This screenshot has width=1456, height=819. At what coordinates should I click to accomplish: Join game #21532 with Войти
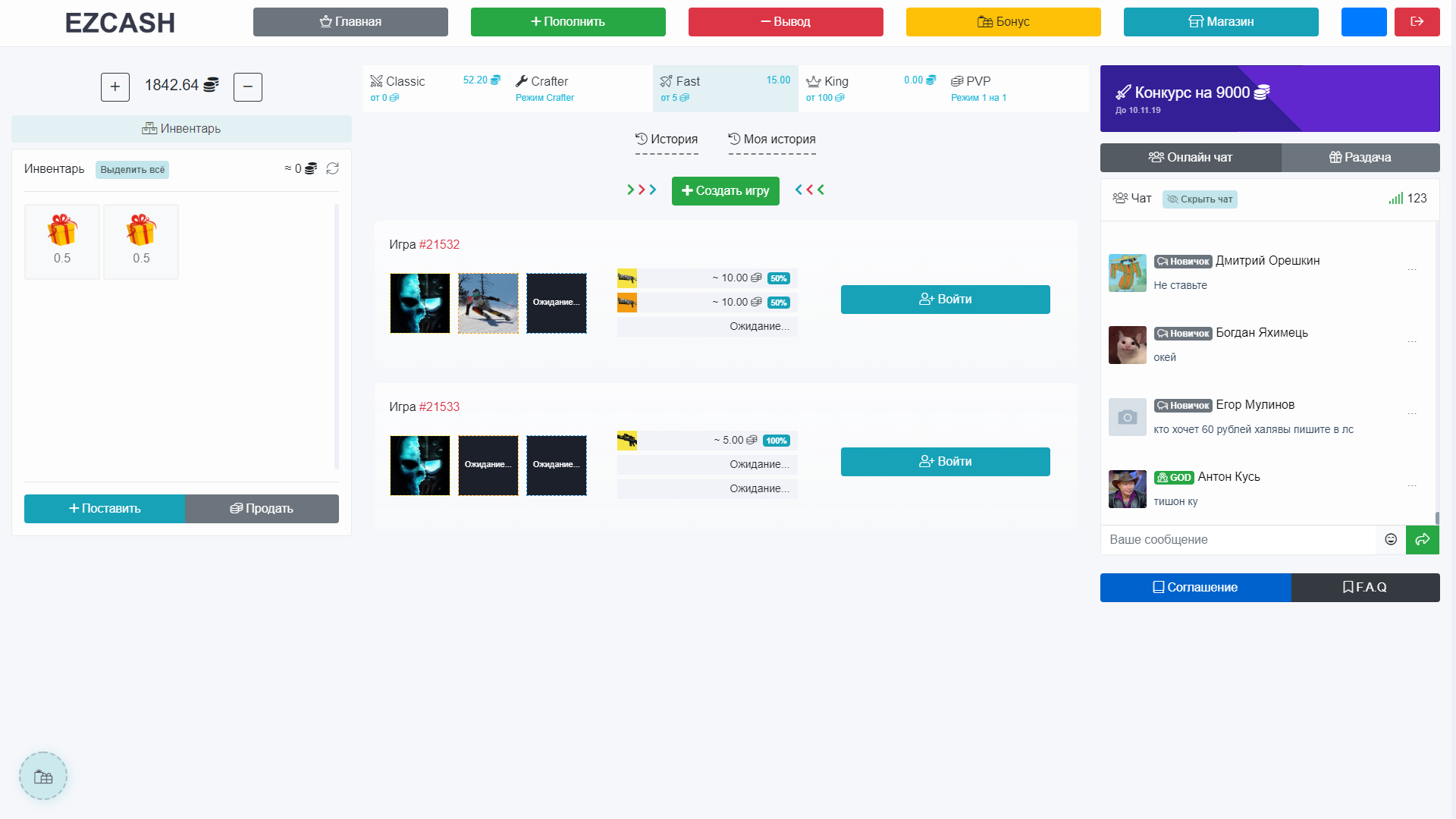945,300
